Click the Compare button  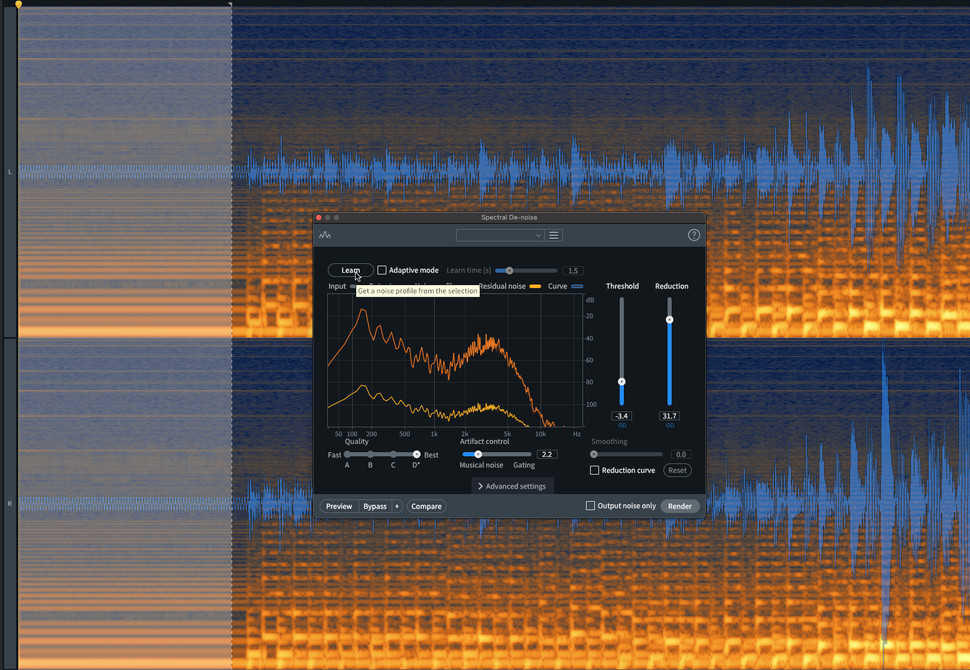[426, 506]
